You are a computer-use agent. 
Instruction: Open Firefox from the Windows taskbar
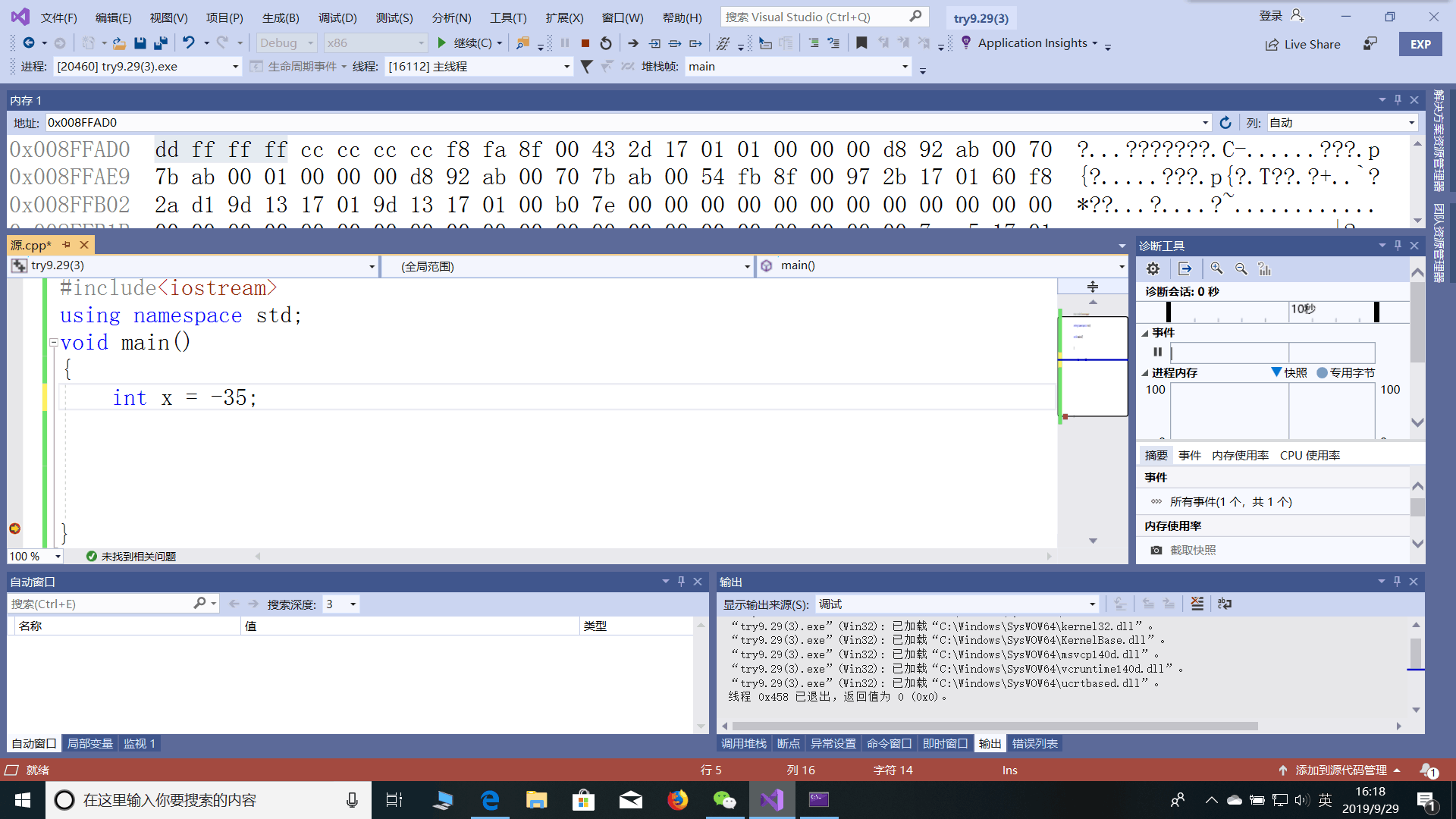[x=677, y=800]
